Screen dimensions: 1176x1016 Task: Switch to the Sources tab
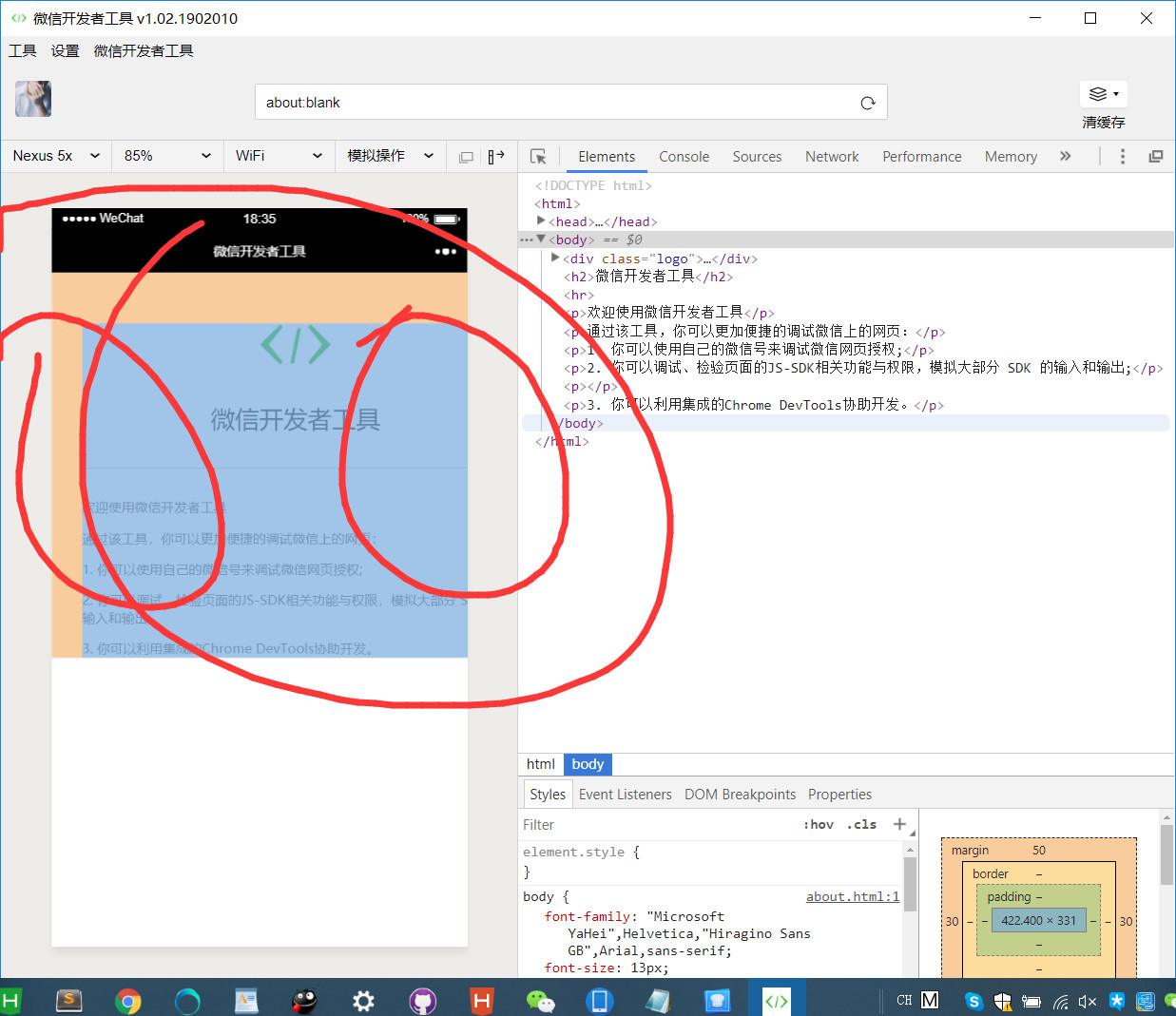pos(757,157)
